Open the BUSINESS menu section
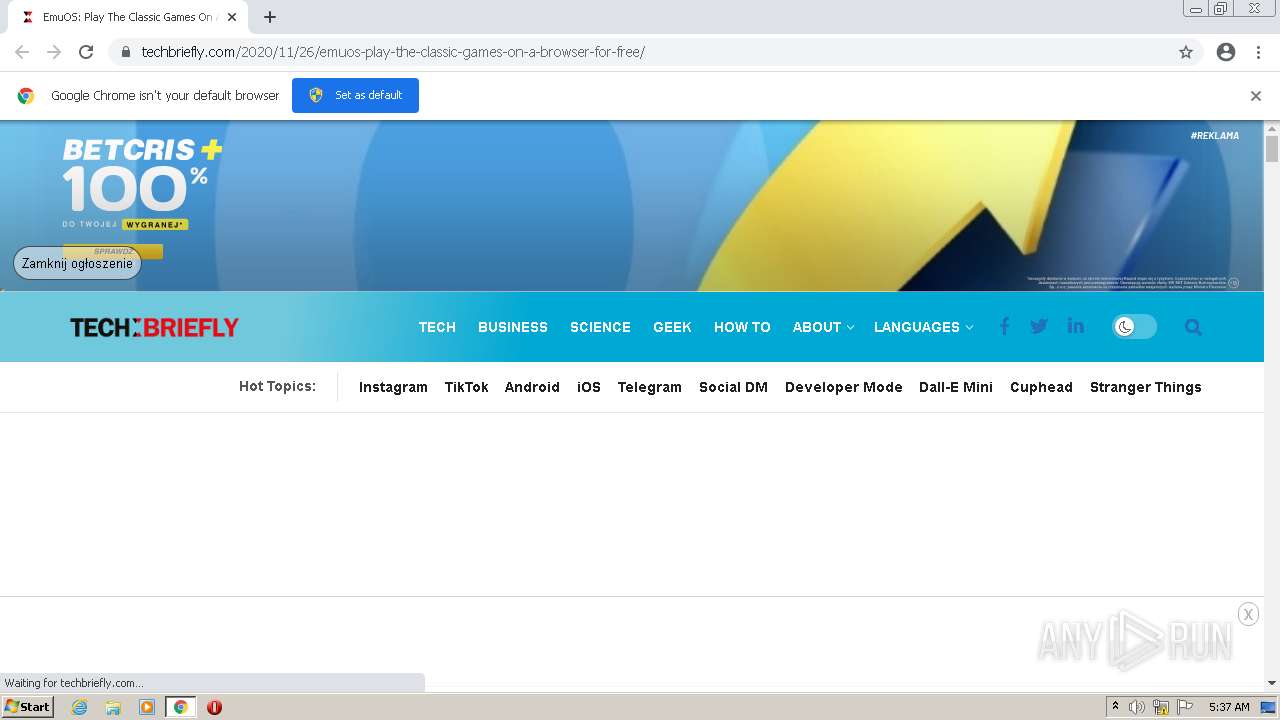 click(513, 327)
